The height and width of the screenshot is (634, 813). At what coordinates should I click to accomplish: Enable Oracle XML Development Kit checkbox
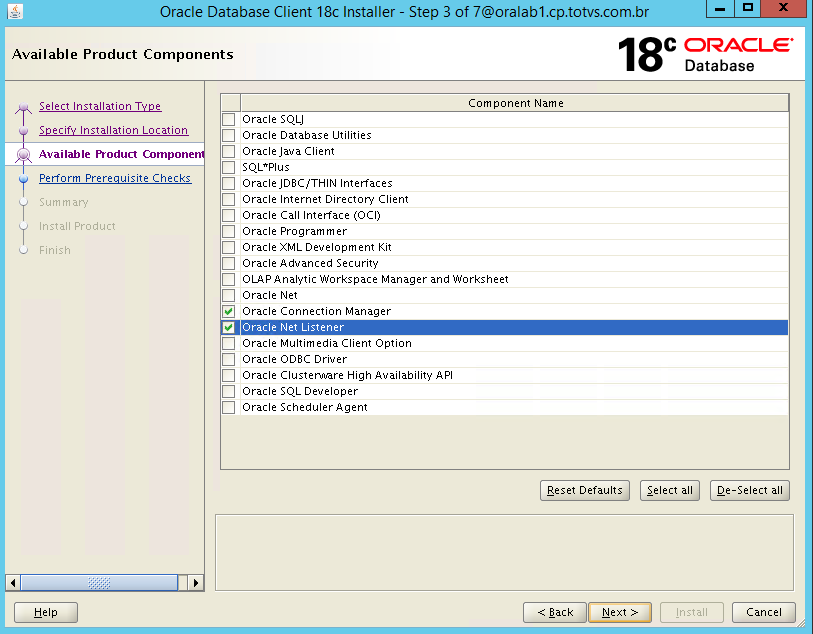(x=229, y=247)
